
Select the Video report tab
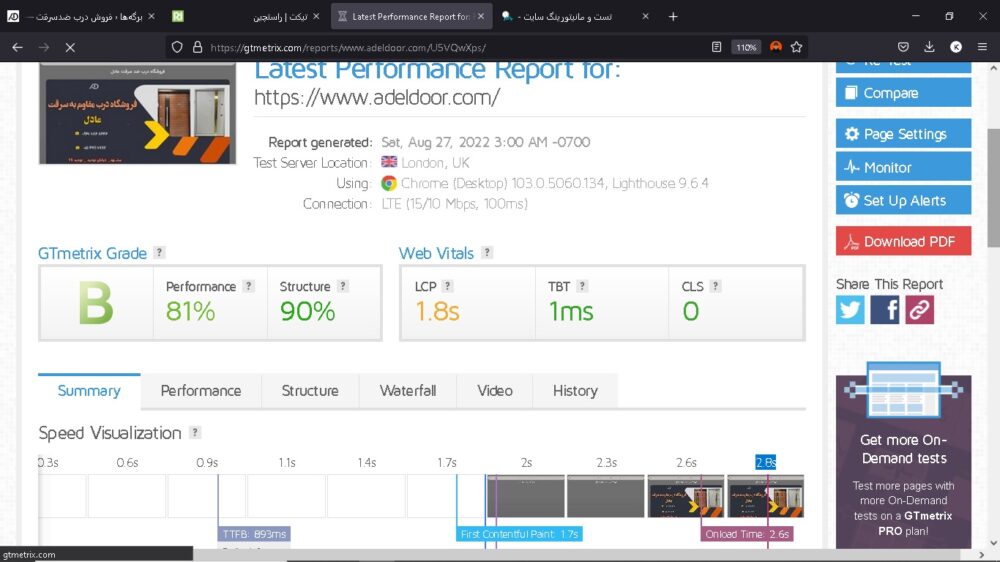[495, 390]
